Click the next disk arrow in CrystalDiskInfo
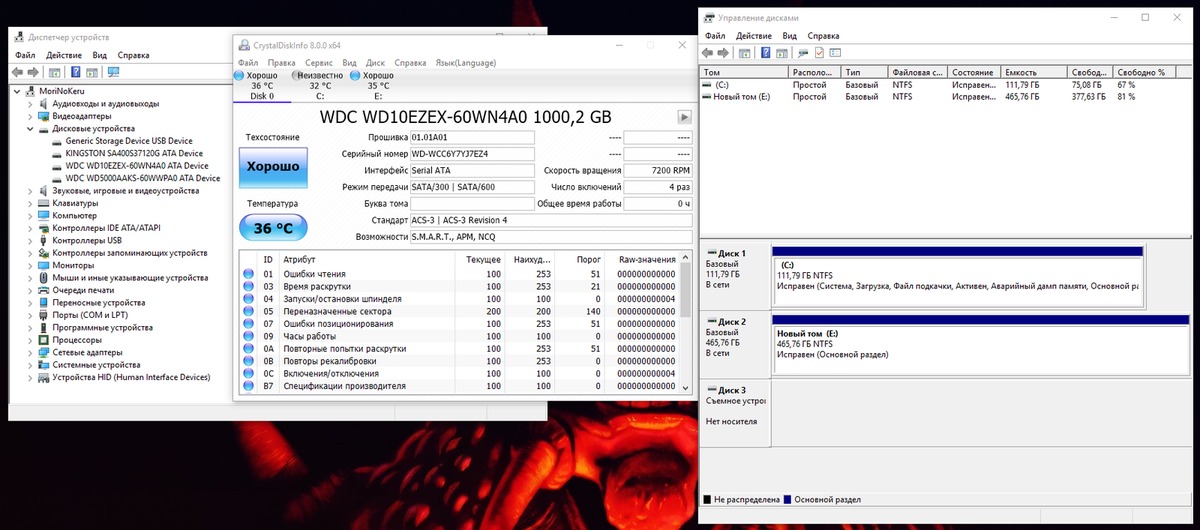 684,116
